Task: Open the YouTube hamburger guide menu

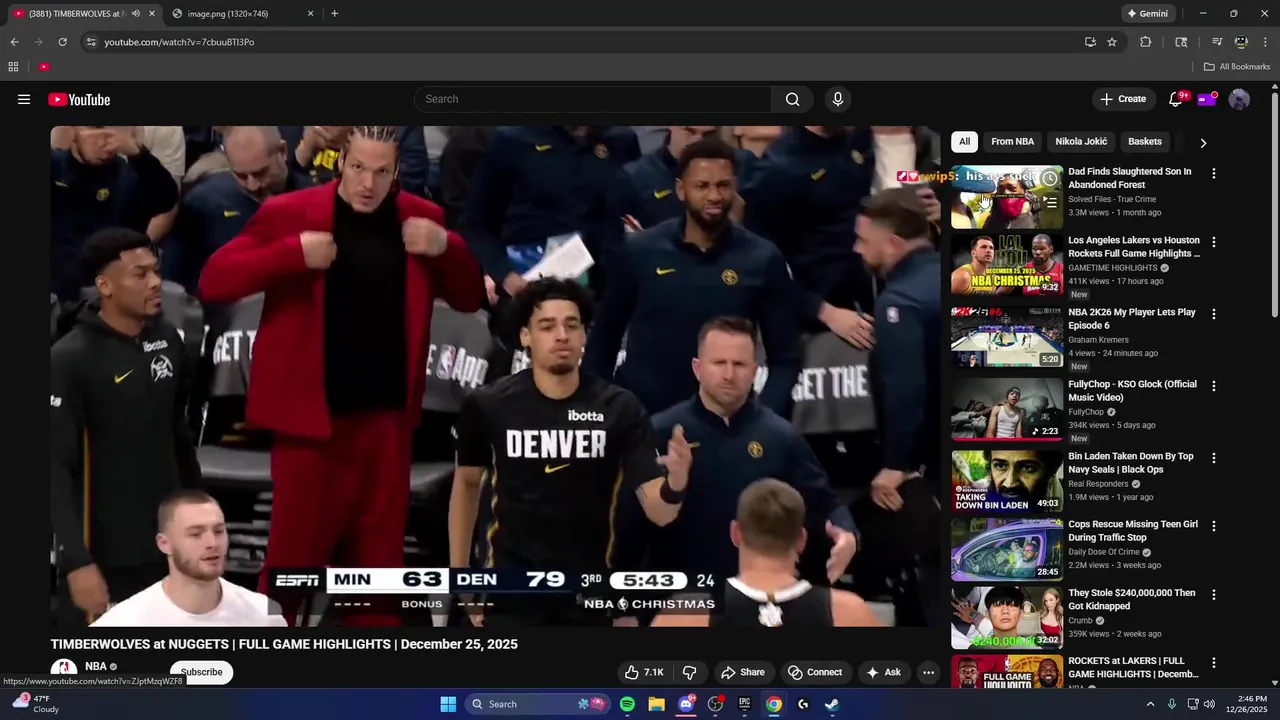Action: pyautogui.click(x=24, y=99)
